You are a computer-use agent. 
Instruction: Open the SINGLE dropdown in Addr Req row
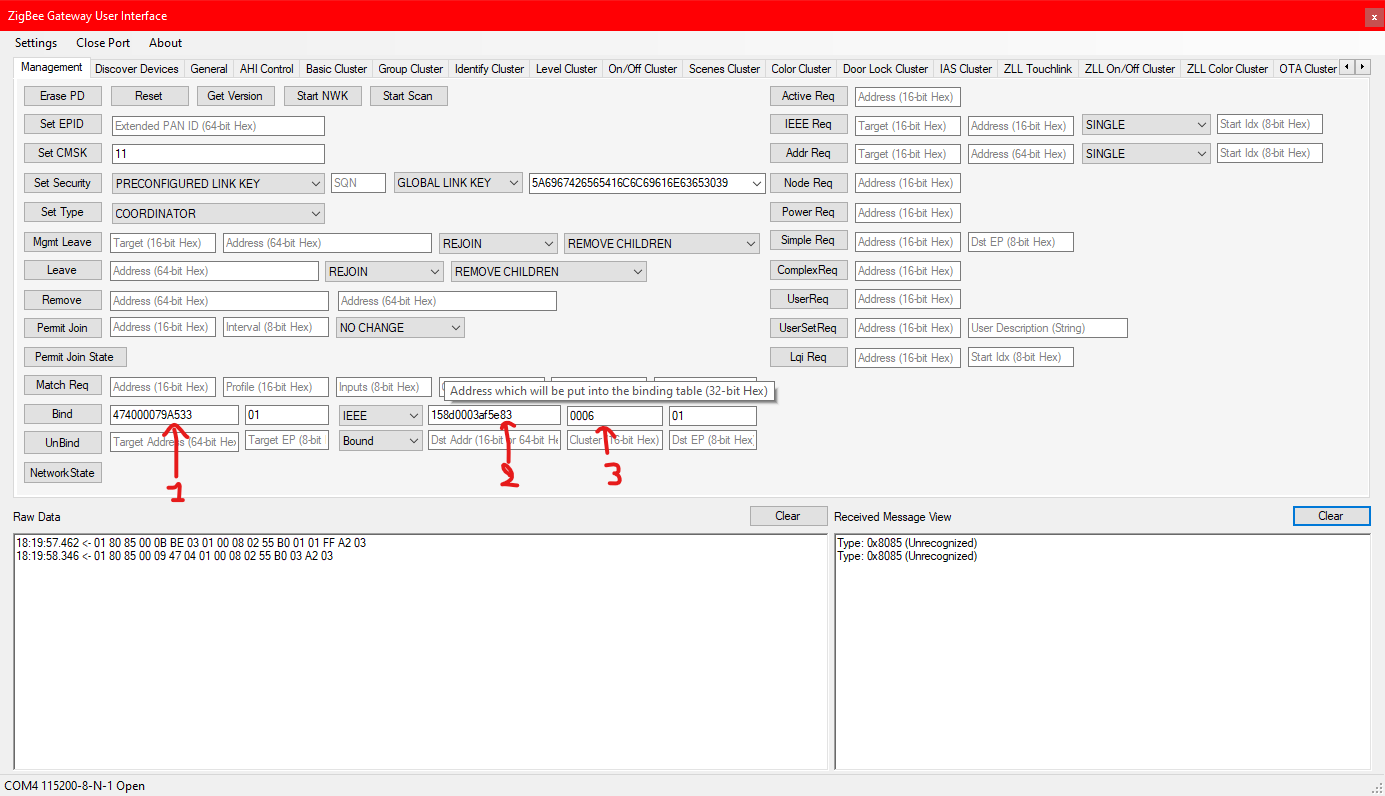[x=1201, y=154]
